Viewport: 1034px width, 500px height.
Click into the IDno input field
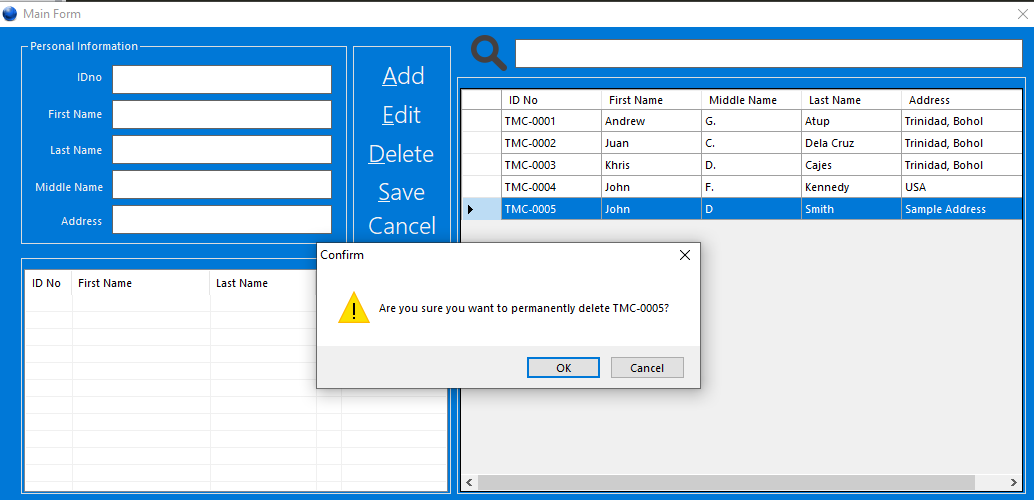tap(222, 79)
